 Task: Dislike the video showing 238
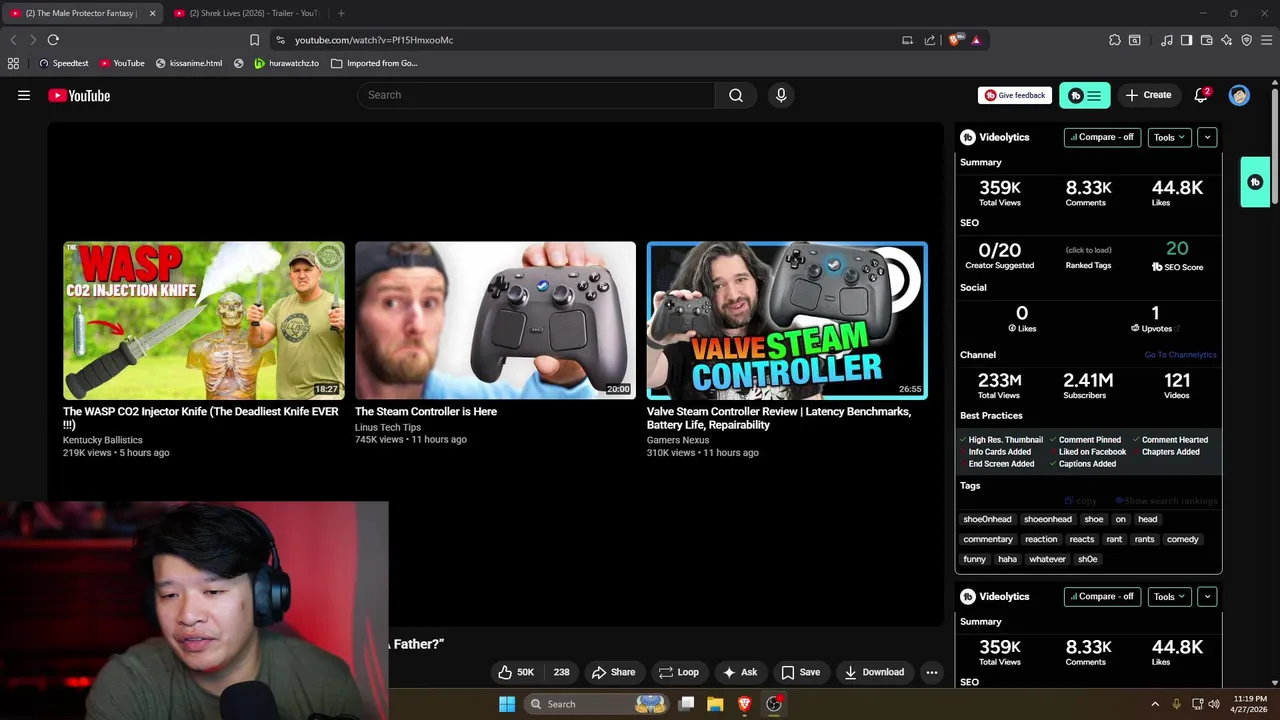pos(562,672)
